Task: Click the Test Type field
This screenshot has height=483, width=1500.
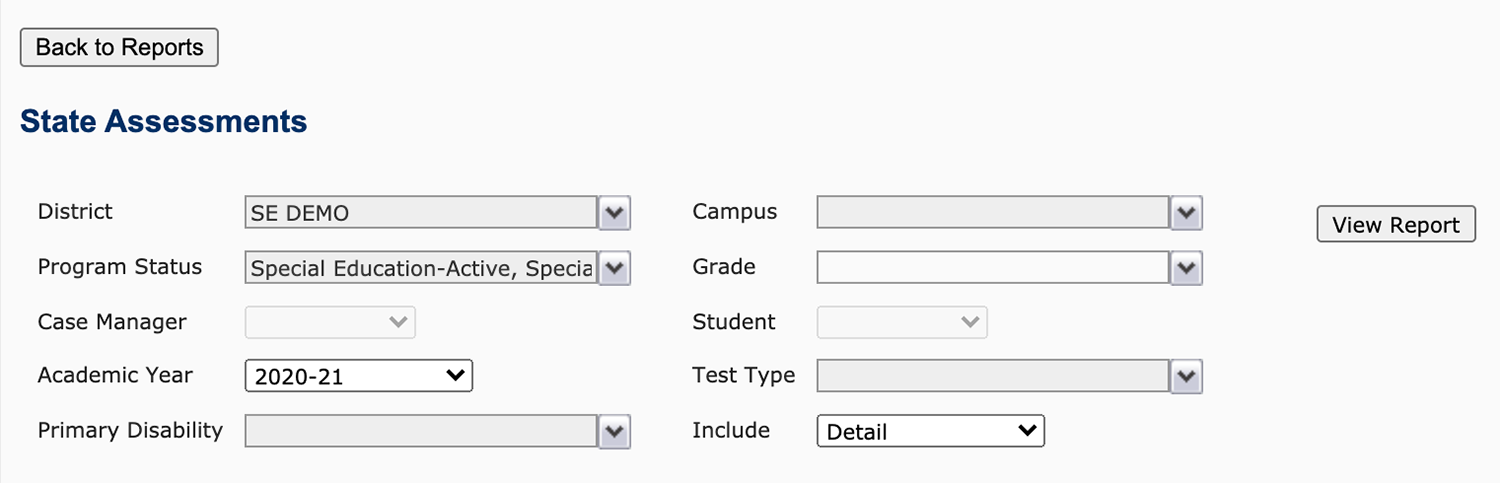Action: tap(992, 377)
